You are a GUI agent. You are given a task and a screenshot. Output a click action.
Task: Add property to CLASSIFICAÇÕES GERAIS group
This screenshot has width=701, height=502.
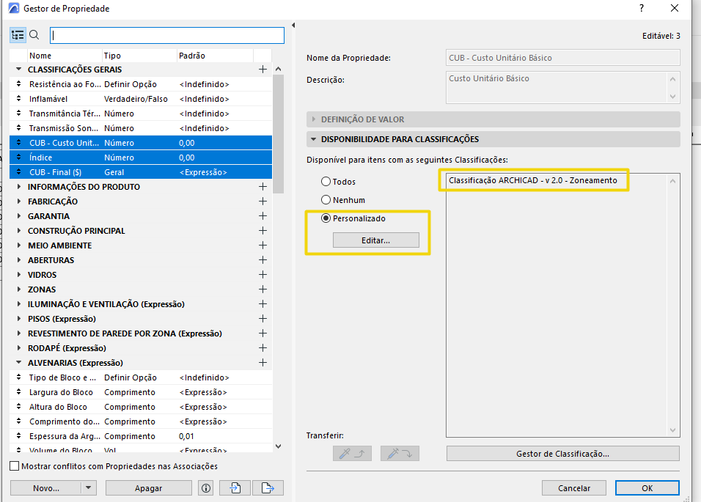click(x=263, y=69)
